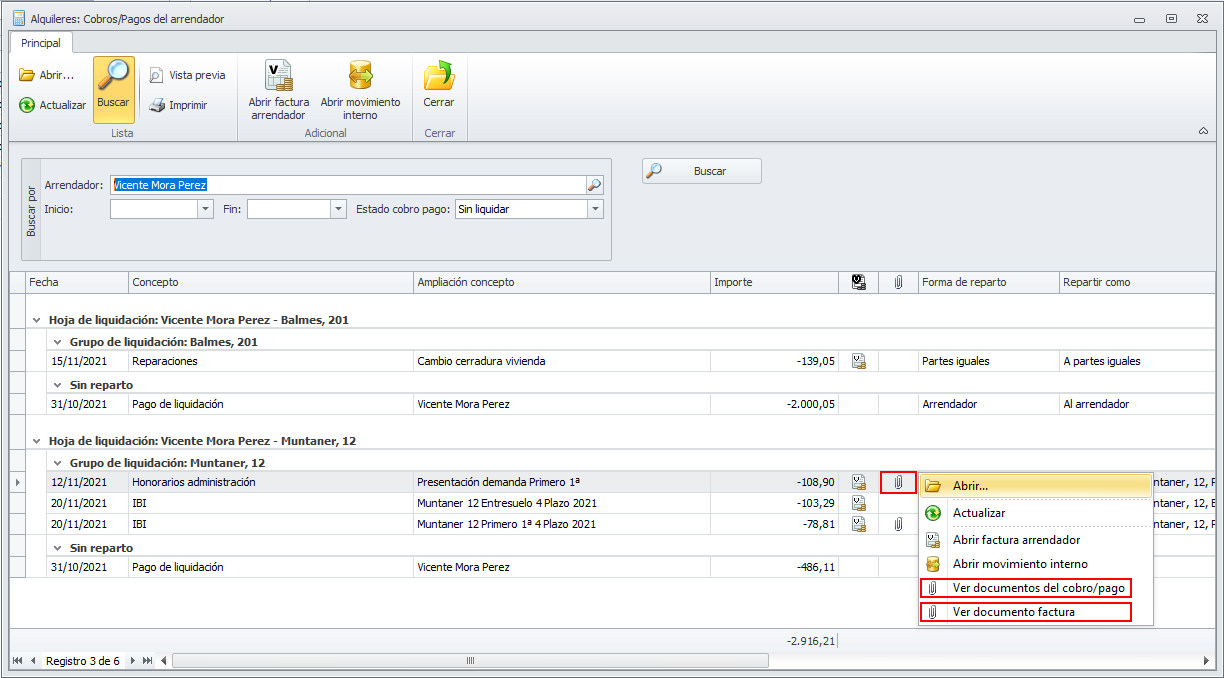Click invoice icon in Reparaciones row
The width and height of the screenshot is (1224, 678).
[x=858, y=361]
